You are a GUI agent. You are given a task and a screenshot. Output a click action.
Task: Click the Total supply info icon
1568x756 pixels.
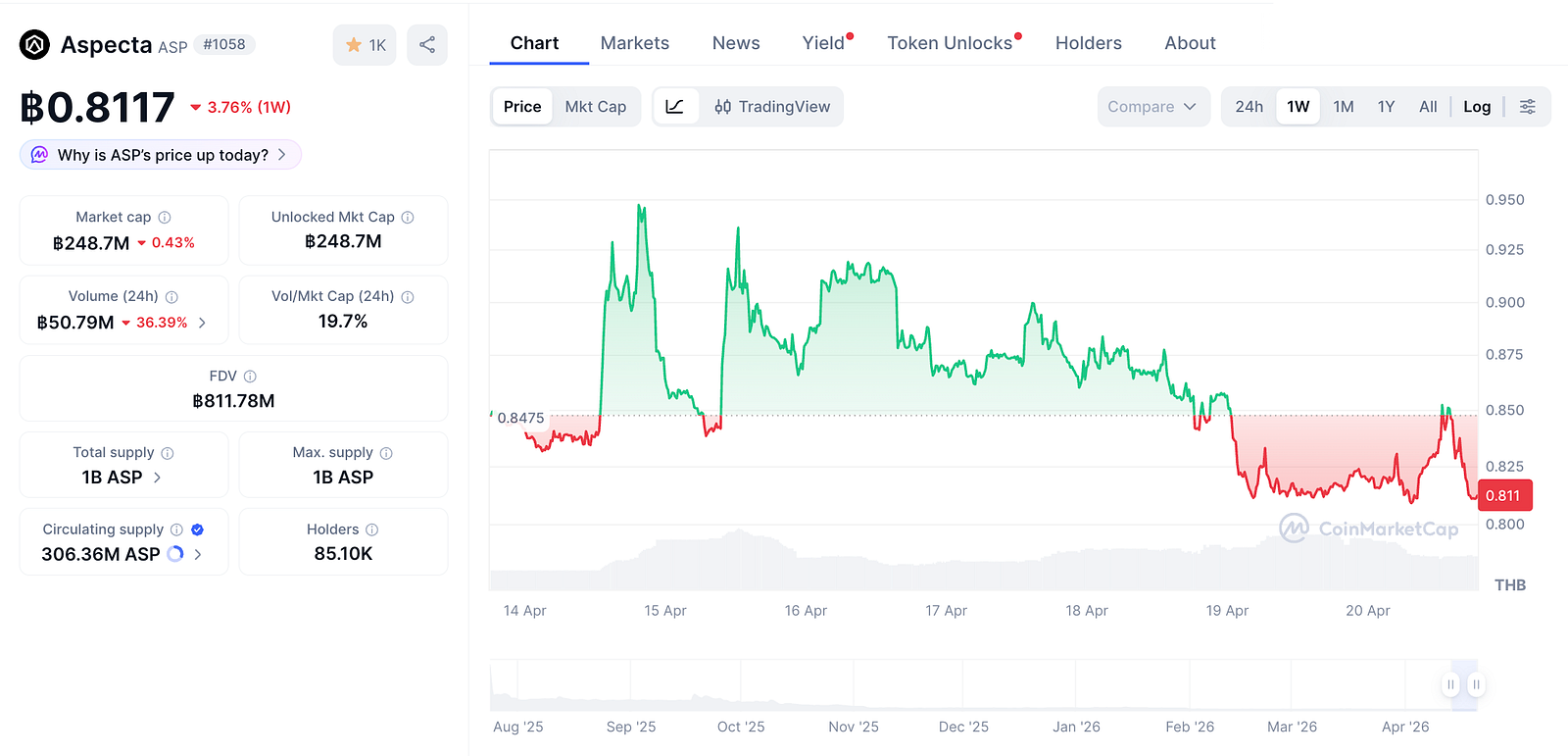[x=168, y=453]
